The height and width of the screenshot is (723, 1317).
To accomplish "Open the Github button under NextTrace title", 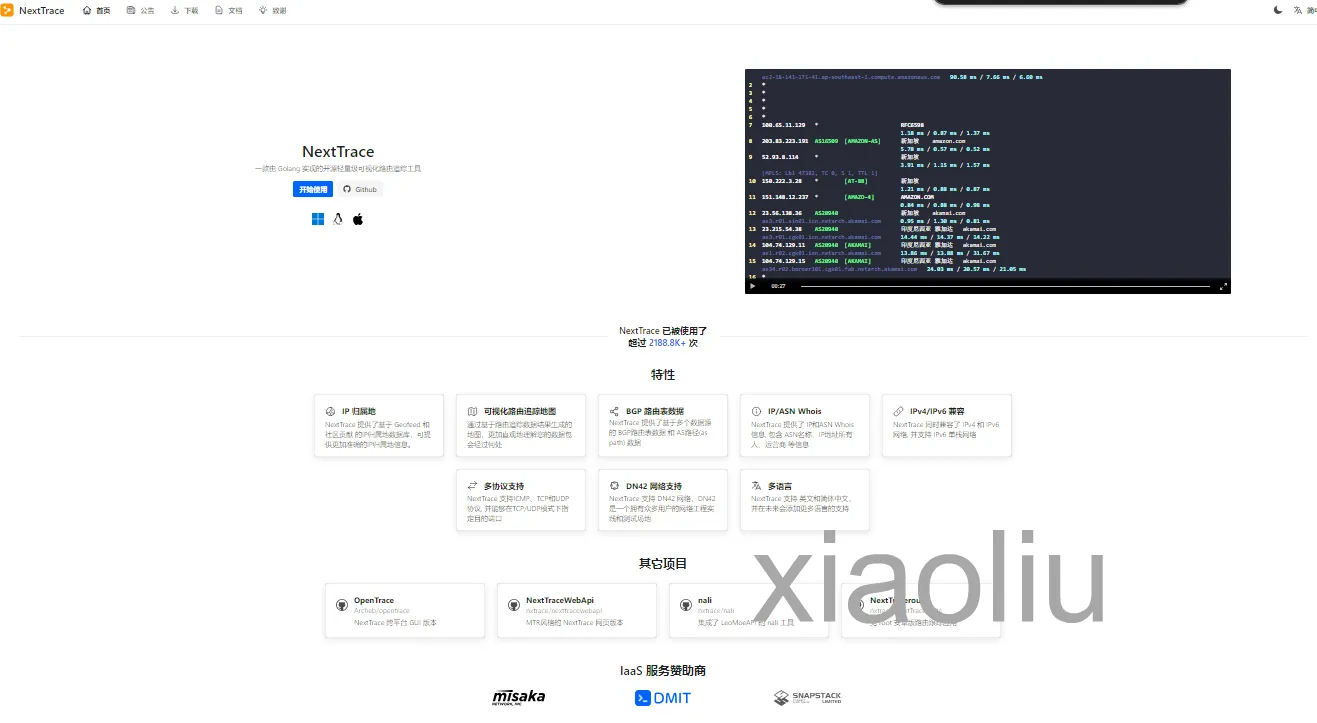I will 360,189.
